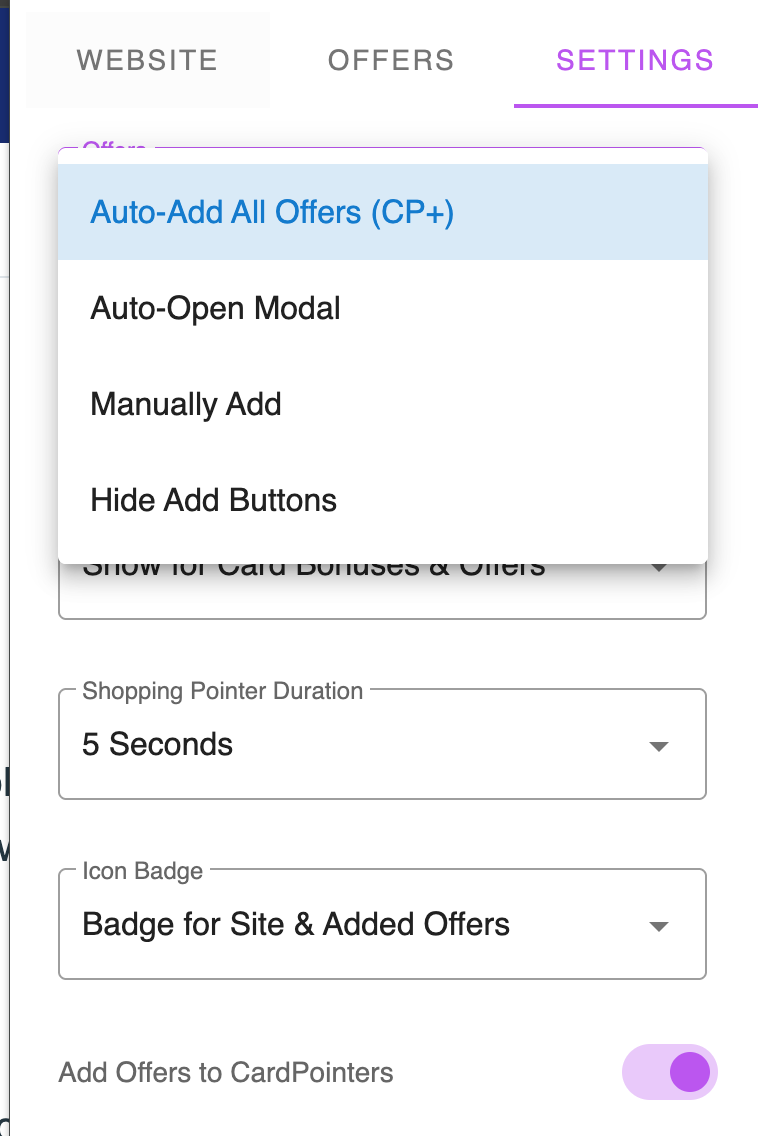The image size is (774, 1136).
Task: Click the purple Offers label above the list
Action: (x=115, y=145)
